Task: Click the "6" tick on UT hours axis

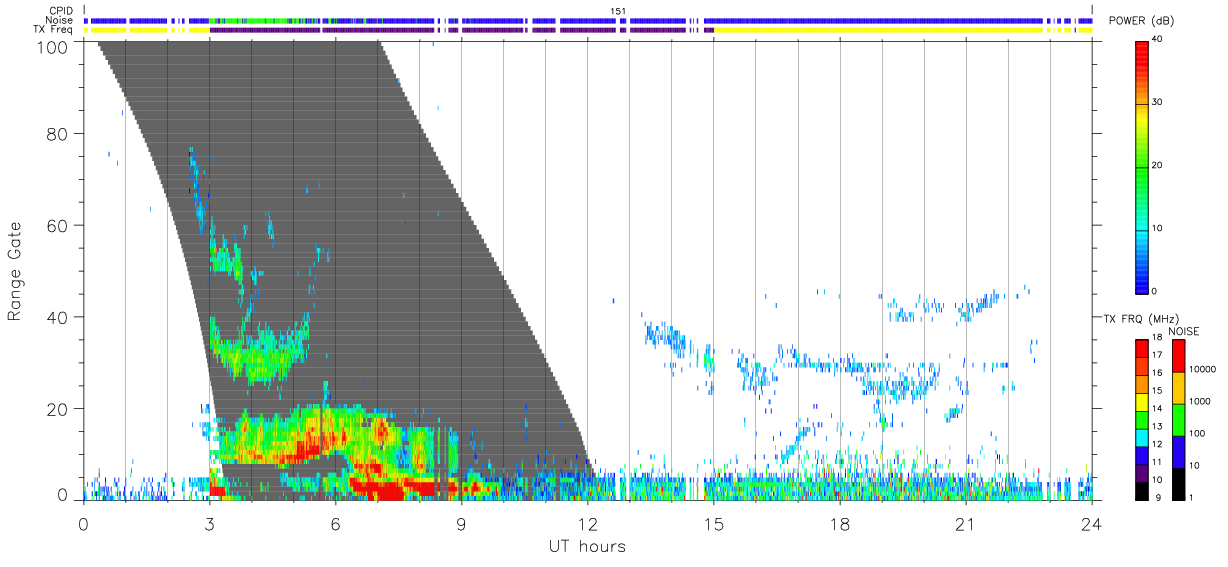Action: point(335,523)
